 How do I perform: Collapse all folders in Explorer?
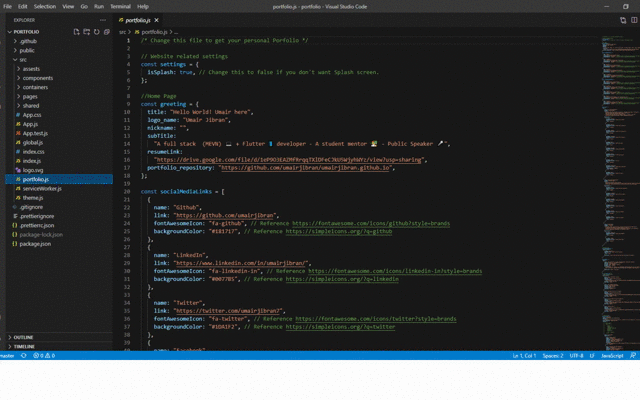click(107, 32)
